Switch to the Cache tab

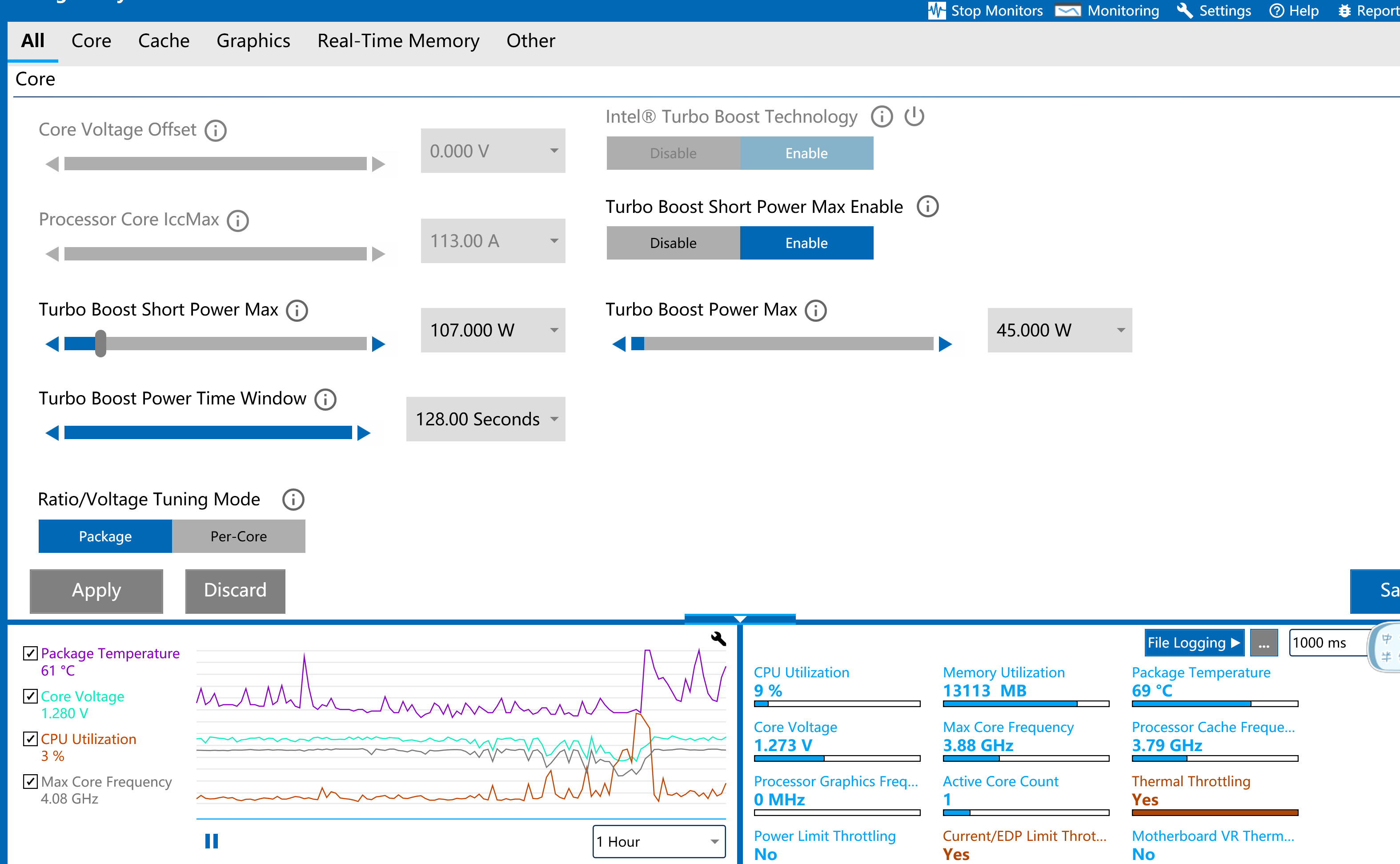click(164, 40)
